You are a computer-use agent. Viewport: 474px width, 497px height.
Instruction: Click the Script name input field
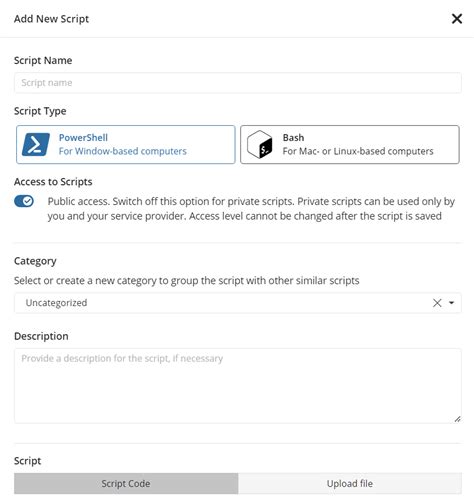[x=238, y=83]
